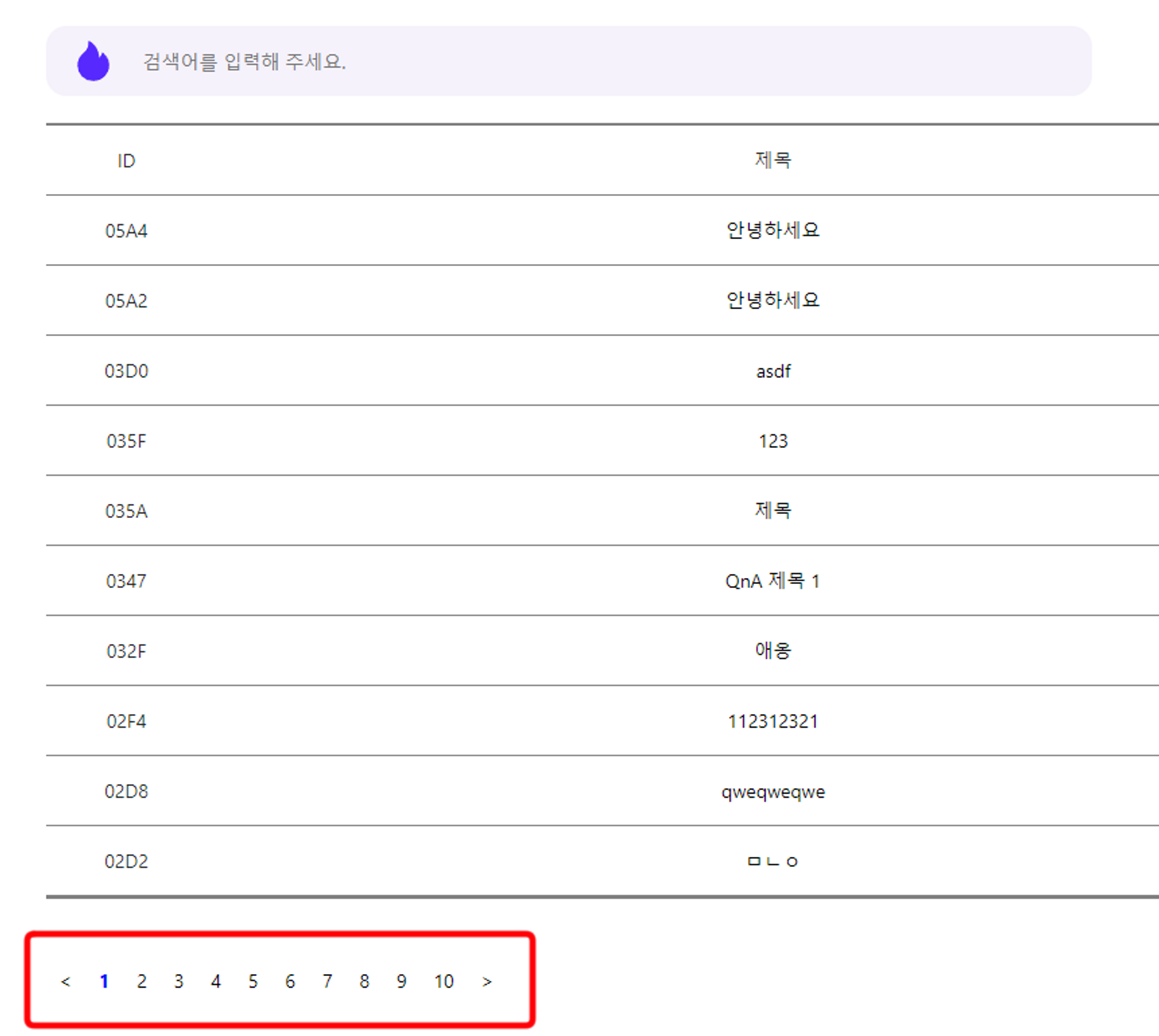
Task: Open the 제목 post in row 035A
Action: point(773,511)
